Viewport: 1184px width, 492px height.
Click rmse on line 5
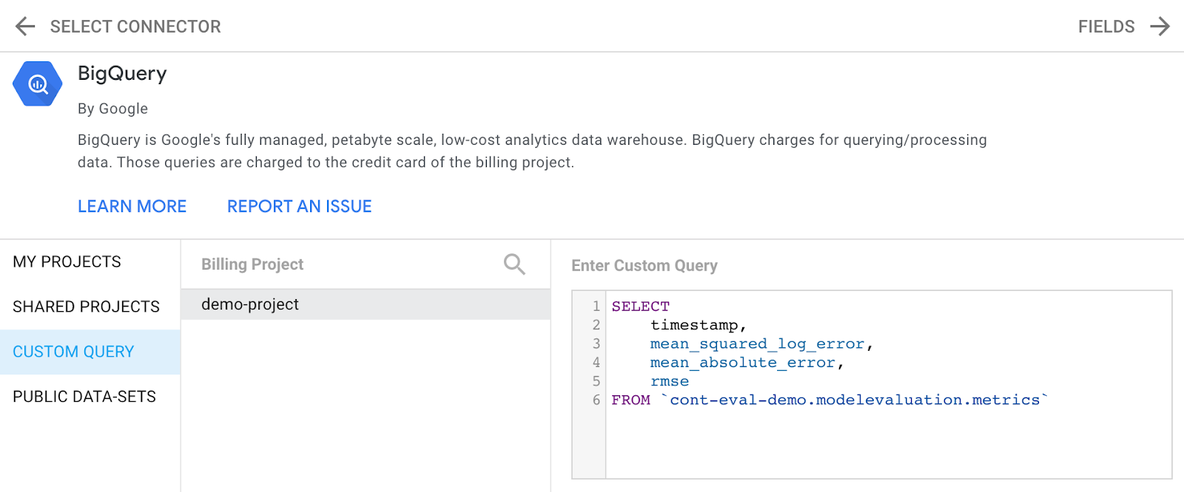669,382
